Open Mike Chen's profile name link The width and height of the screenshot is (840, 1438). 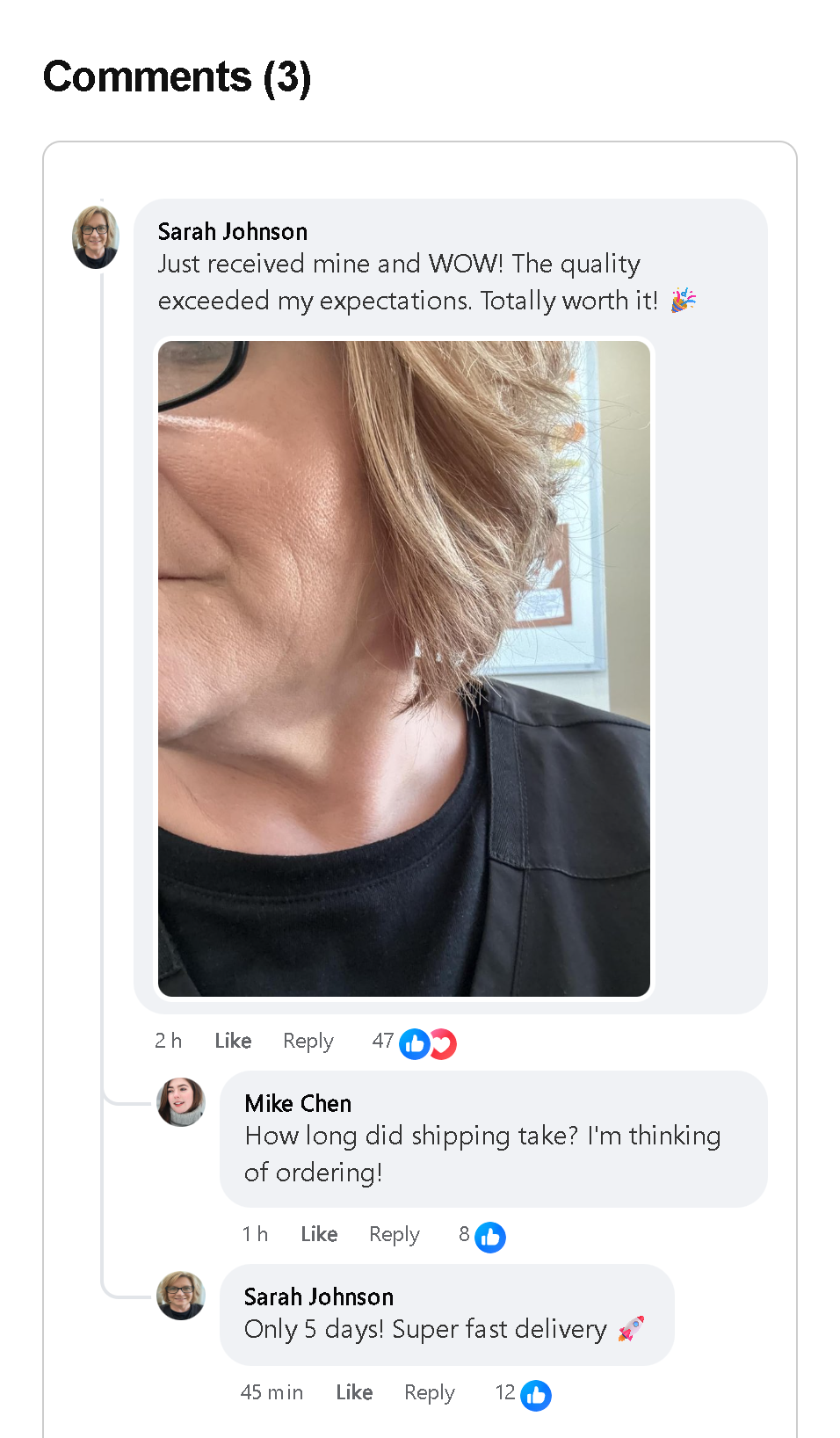point(298,1103)
